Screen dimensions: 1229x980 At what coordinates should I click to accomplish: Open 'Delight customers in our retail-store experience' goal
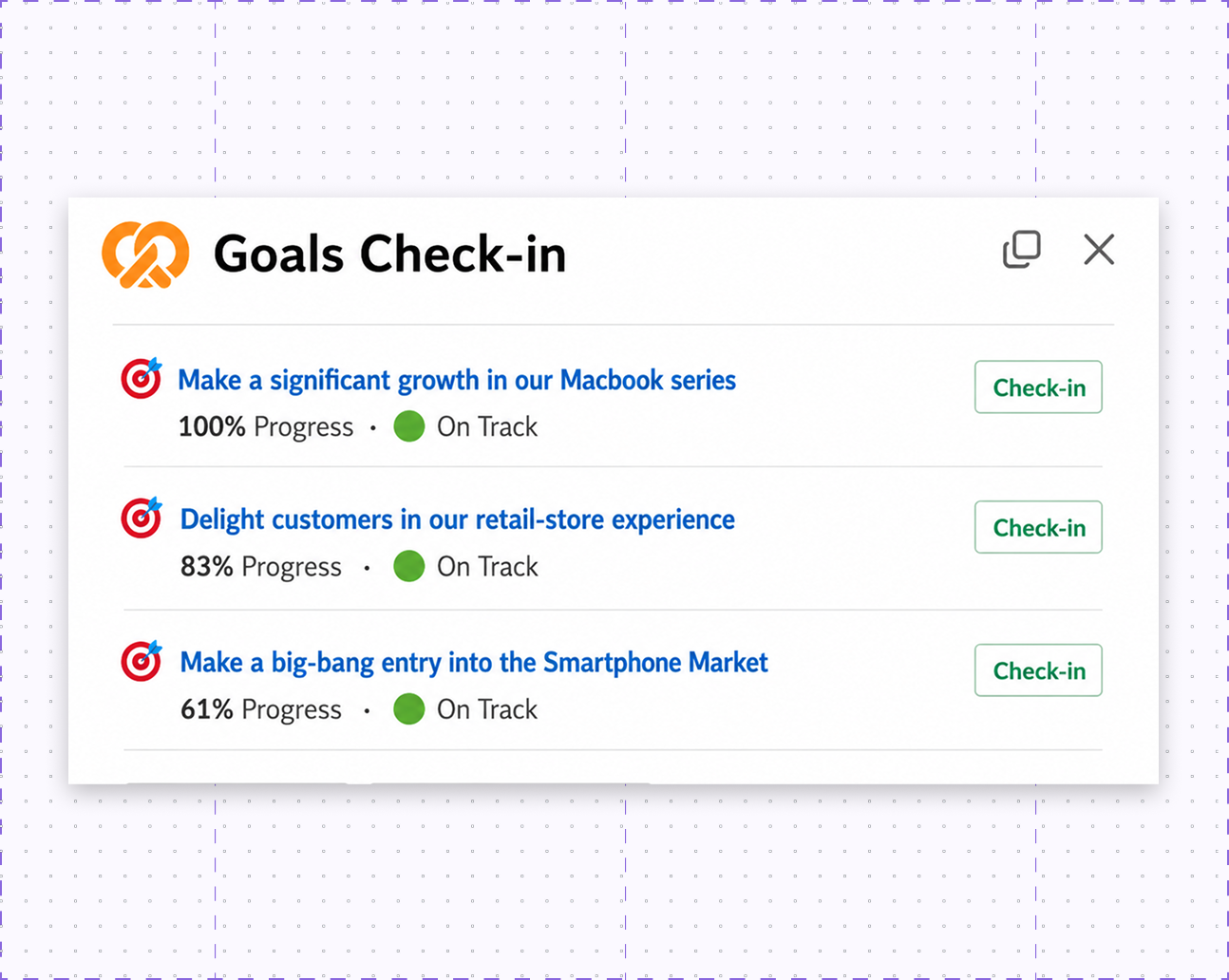click(458, 519)
